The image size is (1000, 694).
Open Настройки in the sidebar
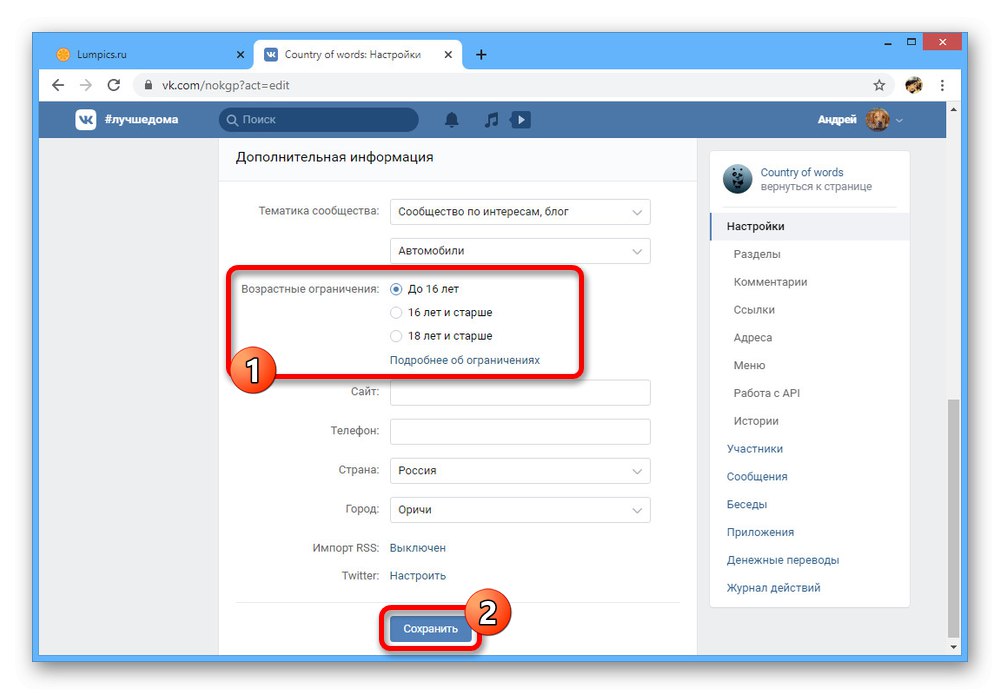tap(810, 226)
